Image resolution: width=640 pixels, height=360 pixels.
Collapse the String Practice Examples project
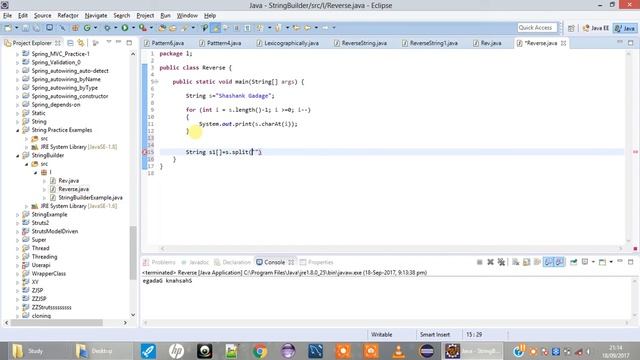(18, 130)
